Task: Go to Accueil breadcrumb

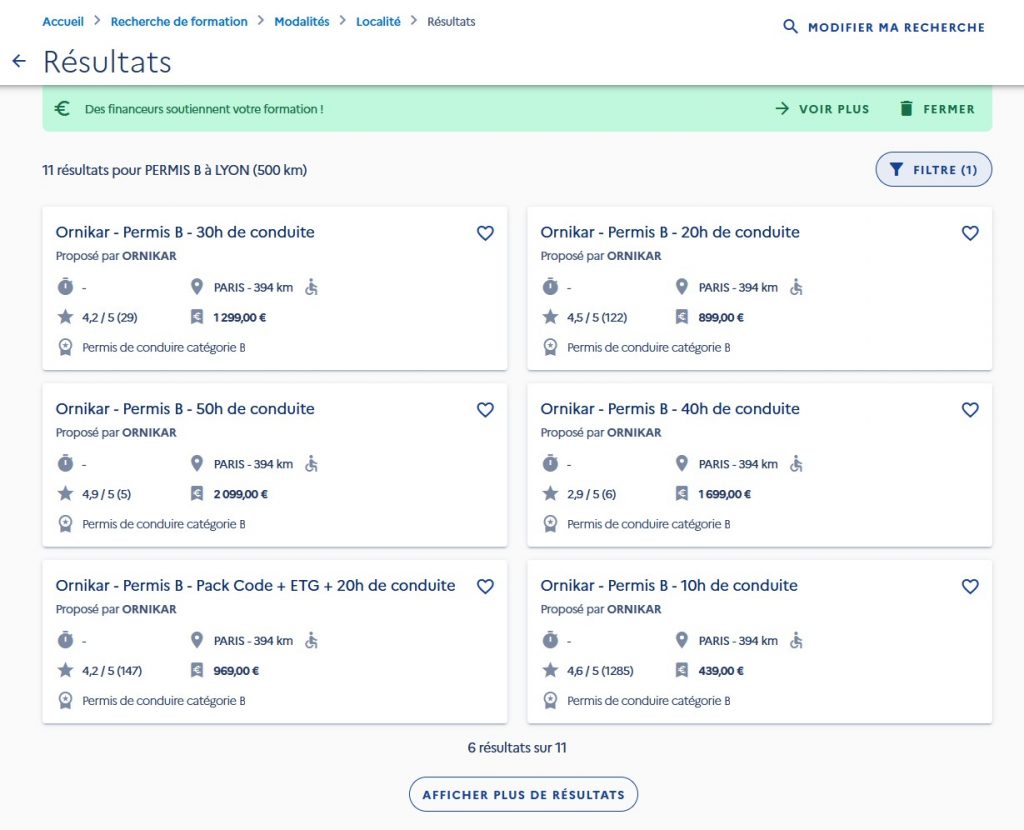Action: [x=63, y=22]
